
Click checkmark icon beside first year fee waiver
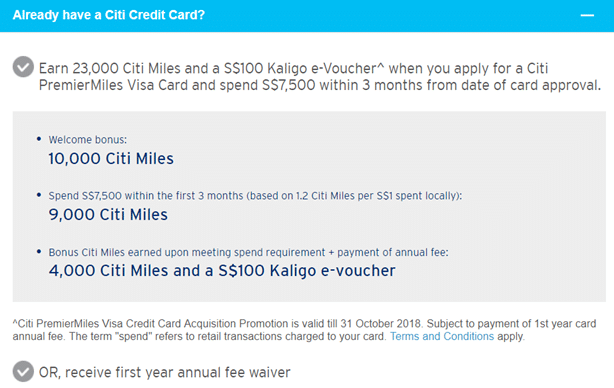(x=23, y=371)
